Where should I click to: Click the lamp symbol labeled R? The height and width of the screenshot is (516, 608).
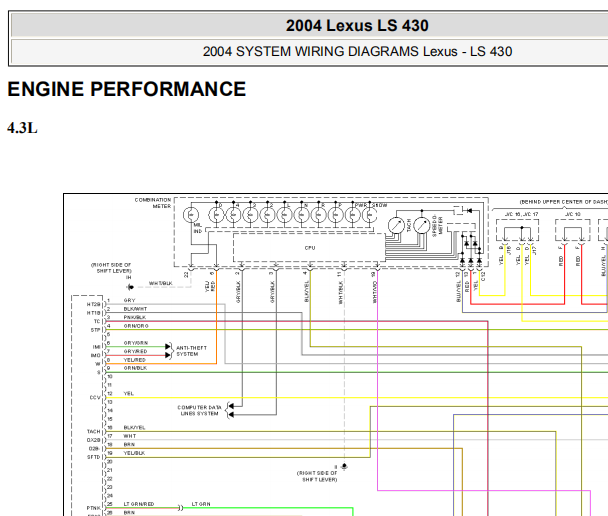point(318,214)
